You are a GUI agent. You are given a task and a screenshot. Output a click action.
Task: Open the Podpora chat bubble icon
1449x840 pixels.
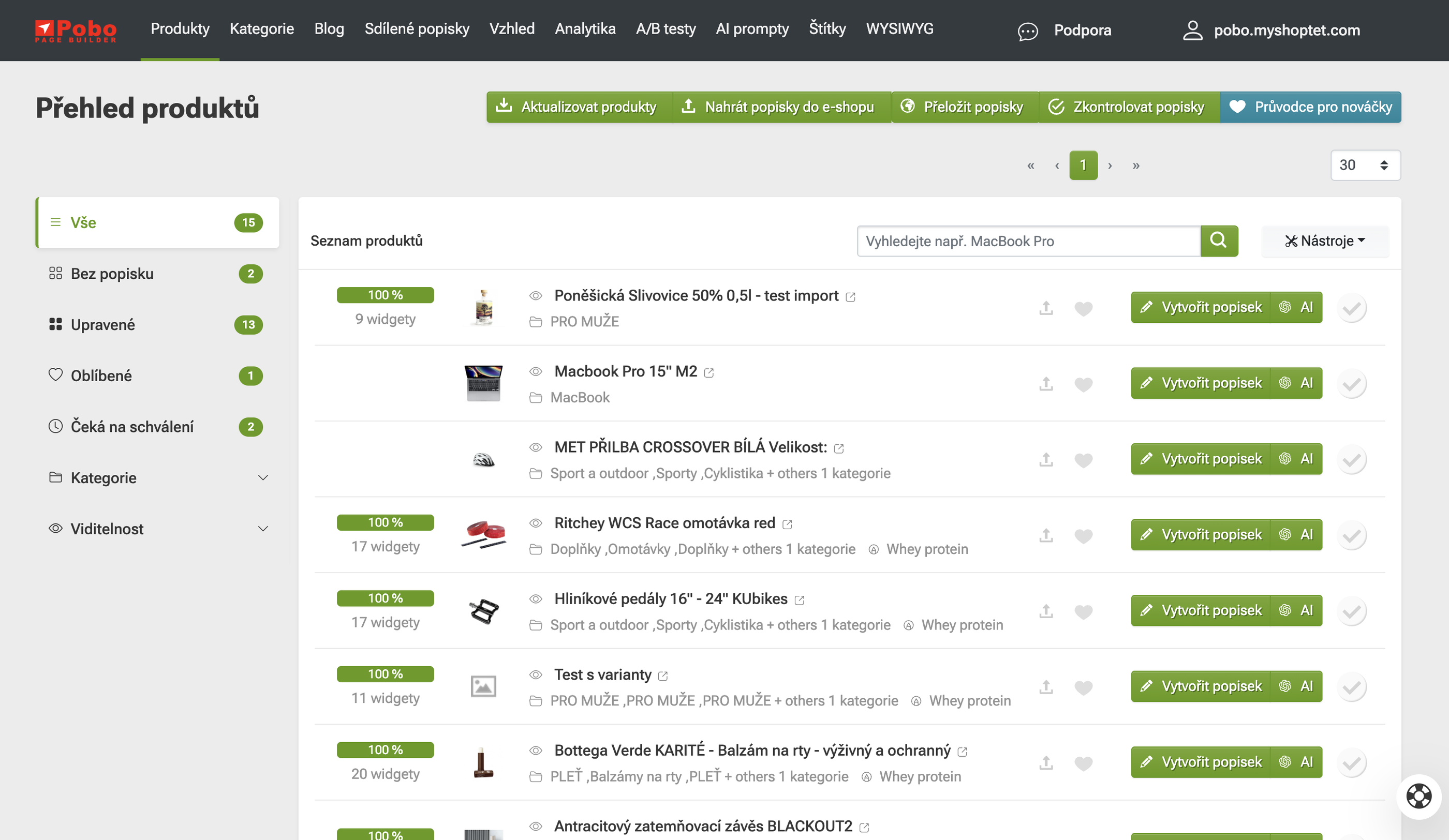point(1028,31)
